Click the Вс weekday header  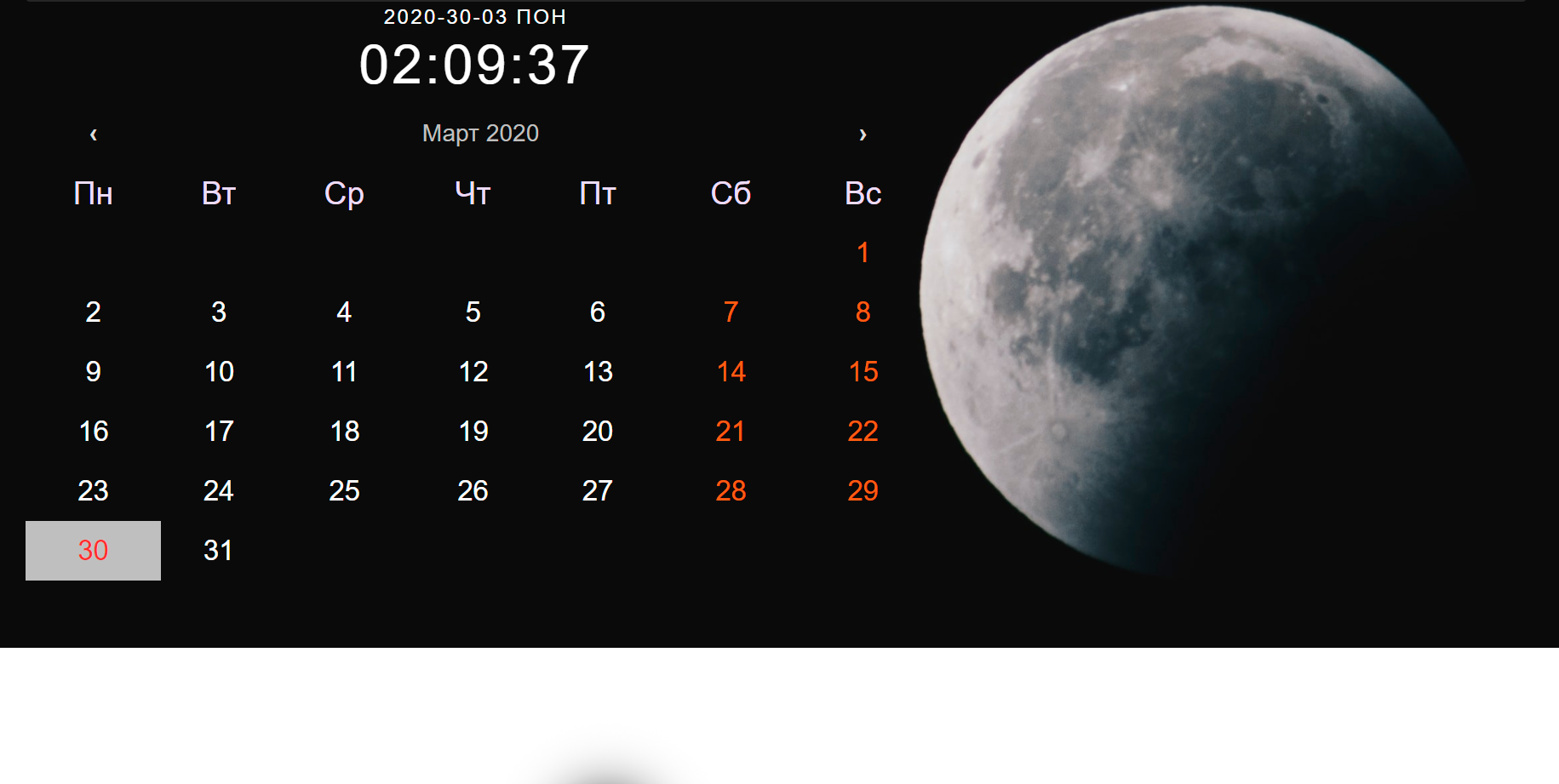click(863, 194)
